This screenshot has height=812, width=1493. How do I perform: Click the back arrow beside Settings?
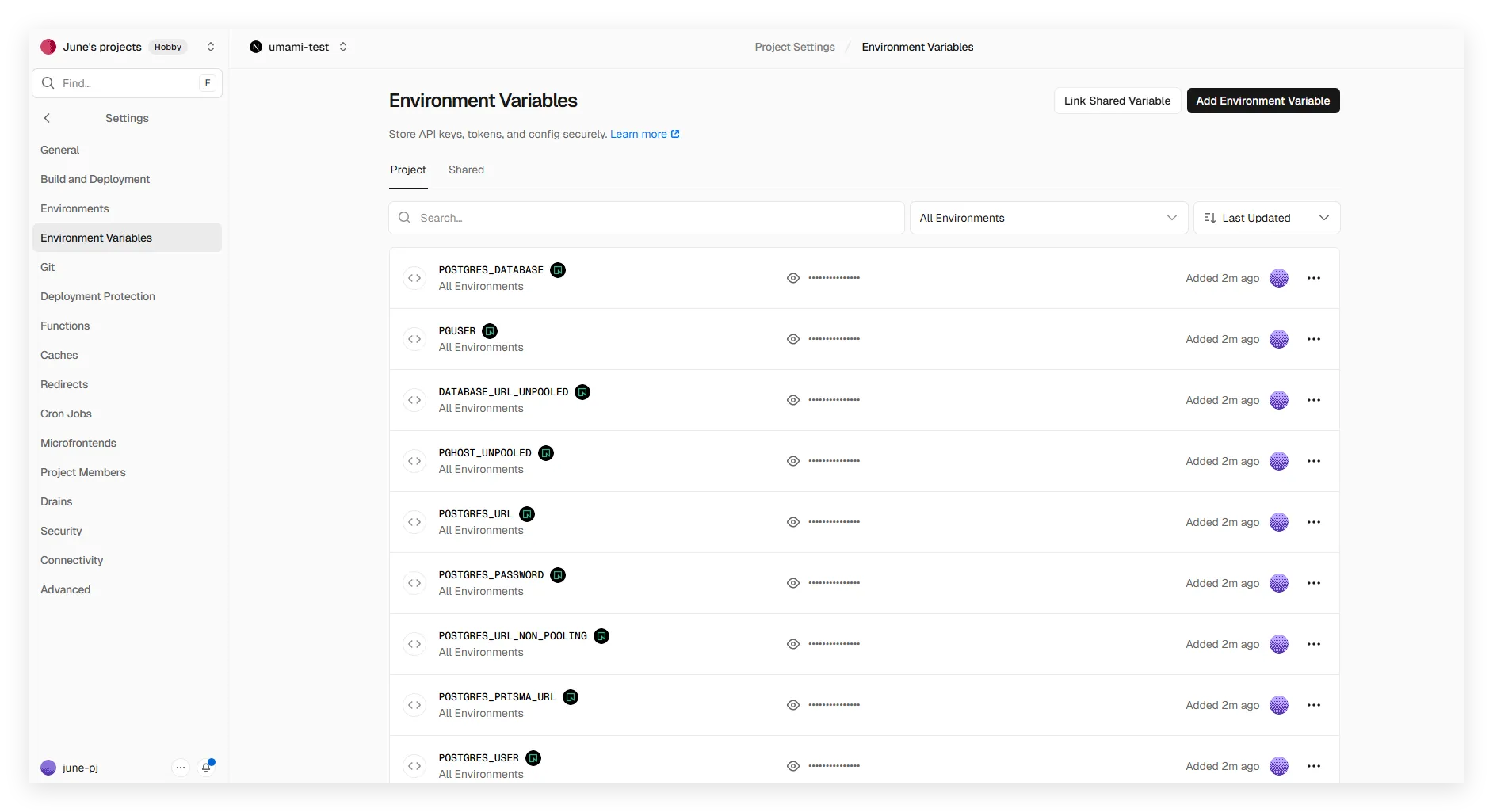tap(48, 118)
